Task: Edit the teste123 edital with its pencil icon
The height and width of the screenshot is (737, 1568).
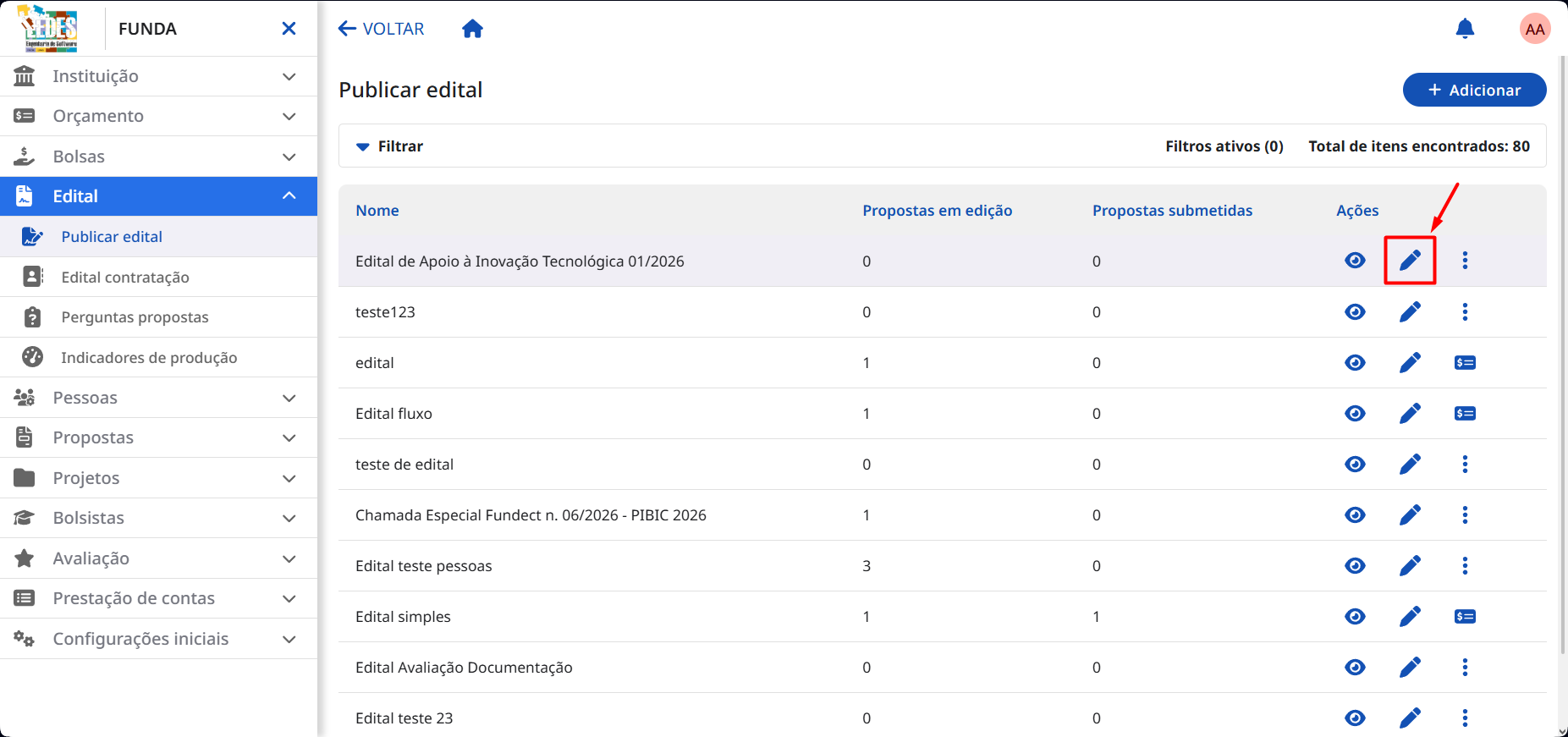Action: (x=1410, y=312)
